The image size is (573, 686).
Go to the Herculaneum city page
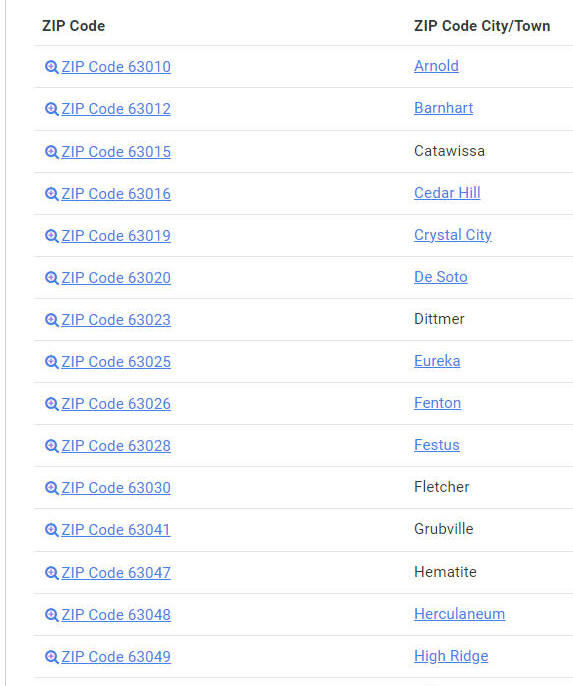pos(459,614)
